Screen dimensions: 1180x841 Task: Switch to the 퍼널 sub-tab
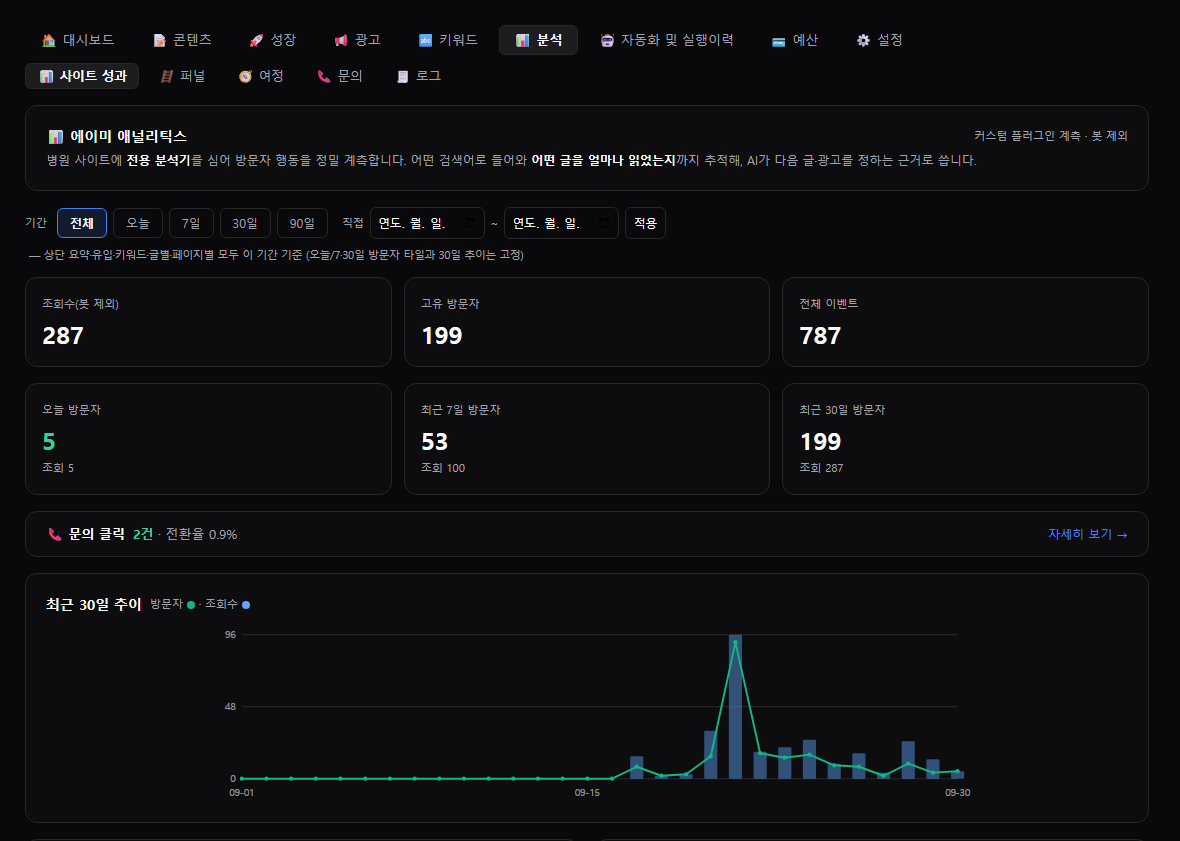click(183, 76)
